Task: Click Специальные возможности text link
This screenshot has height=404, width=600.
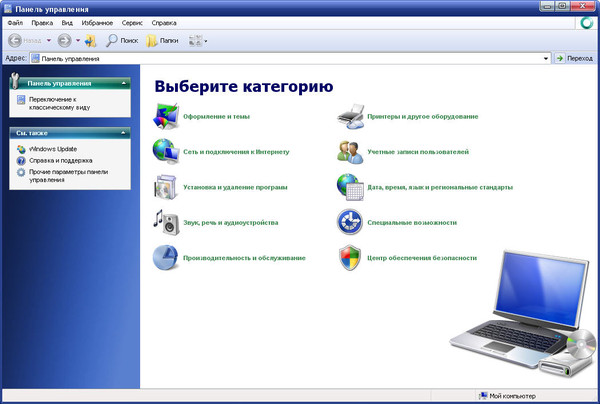Action: click(x=412, y=222)
